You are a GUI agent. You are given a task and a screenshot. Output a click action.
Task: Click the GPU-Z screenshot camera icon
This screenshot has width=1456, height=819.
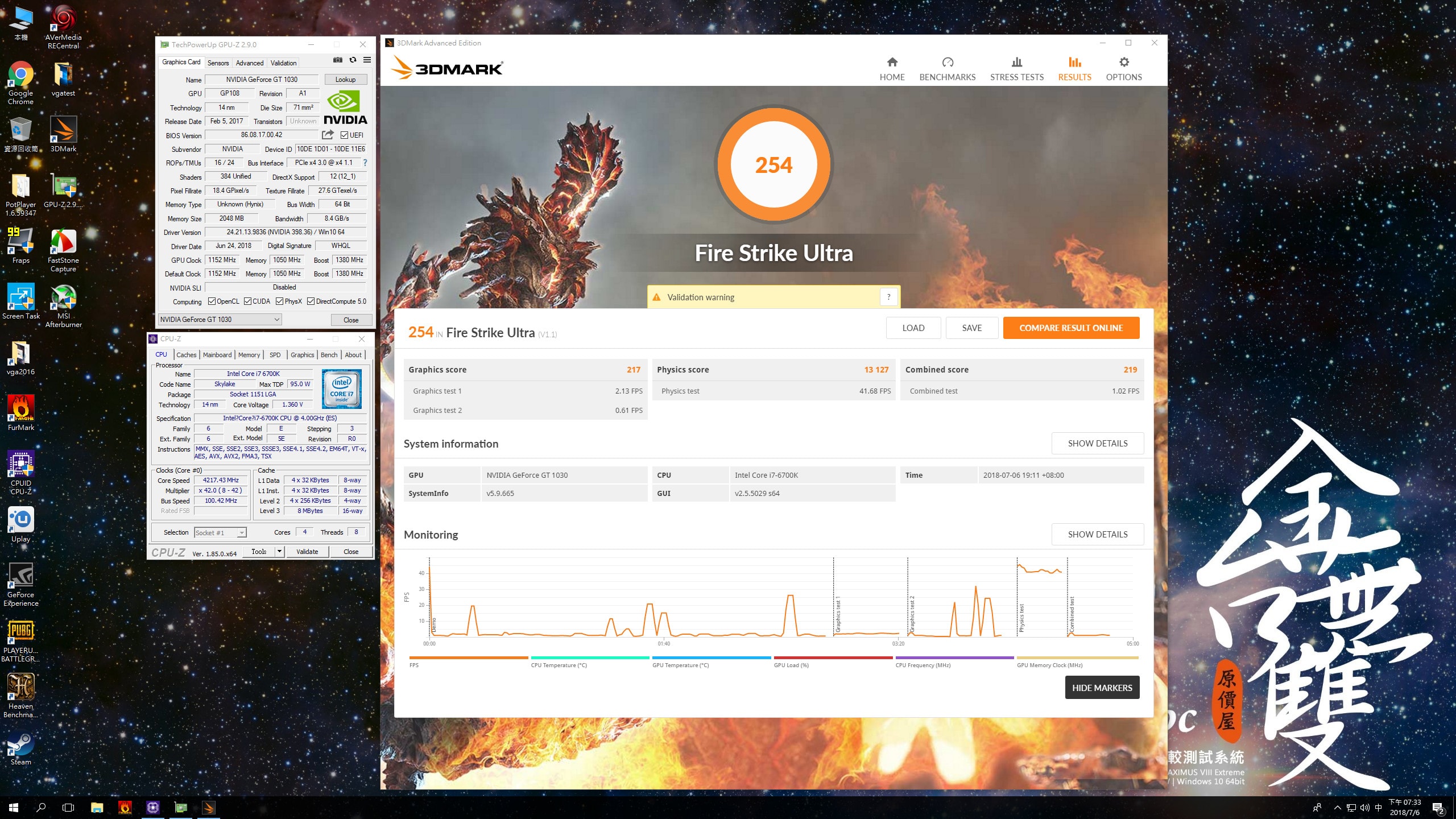pos(337,60)
